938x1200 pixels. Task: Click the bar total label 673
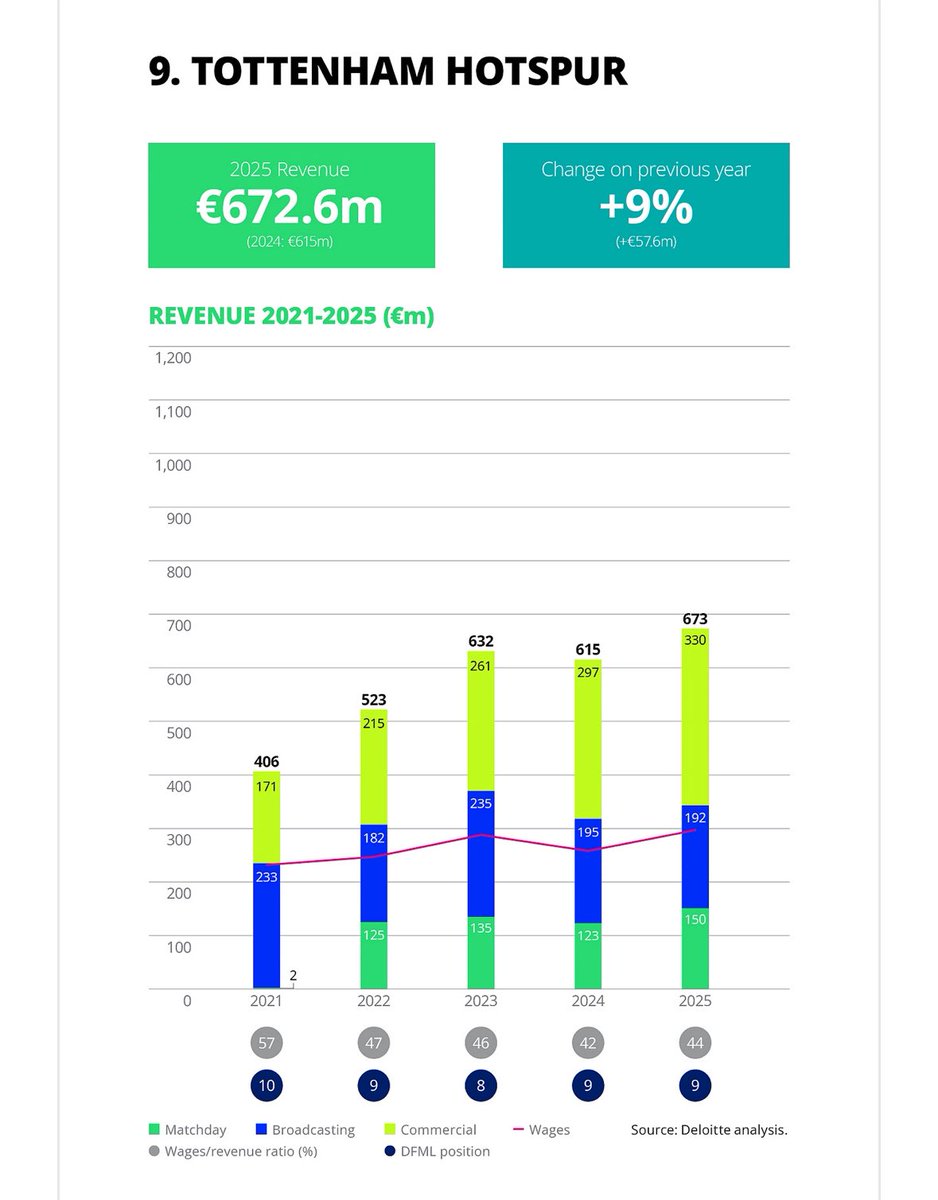point(696,619)
